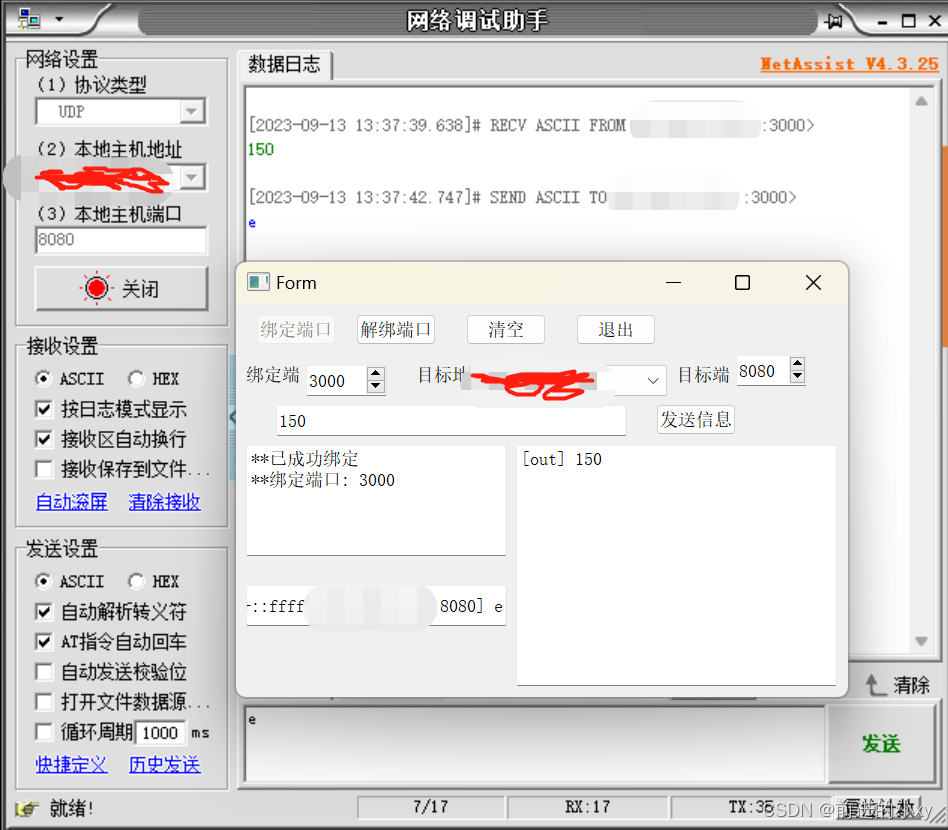Click the 关闭 connection button
The image size is (948, 830).
(121, 288)
